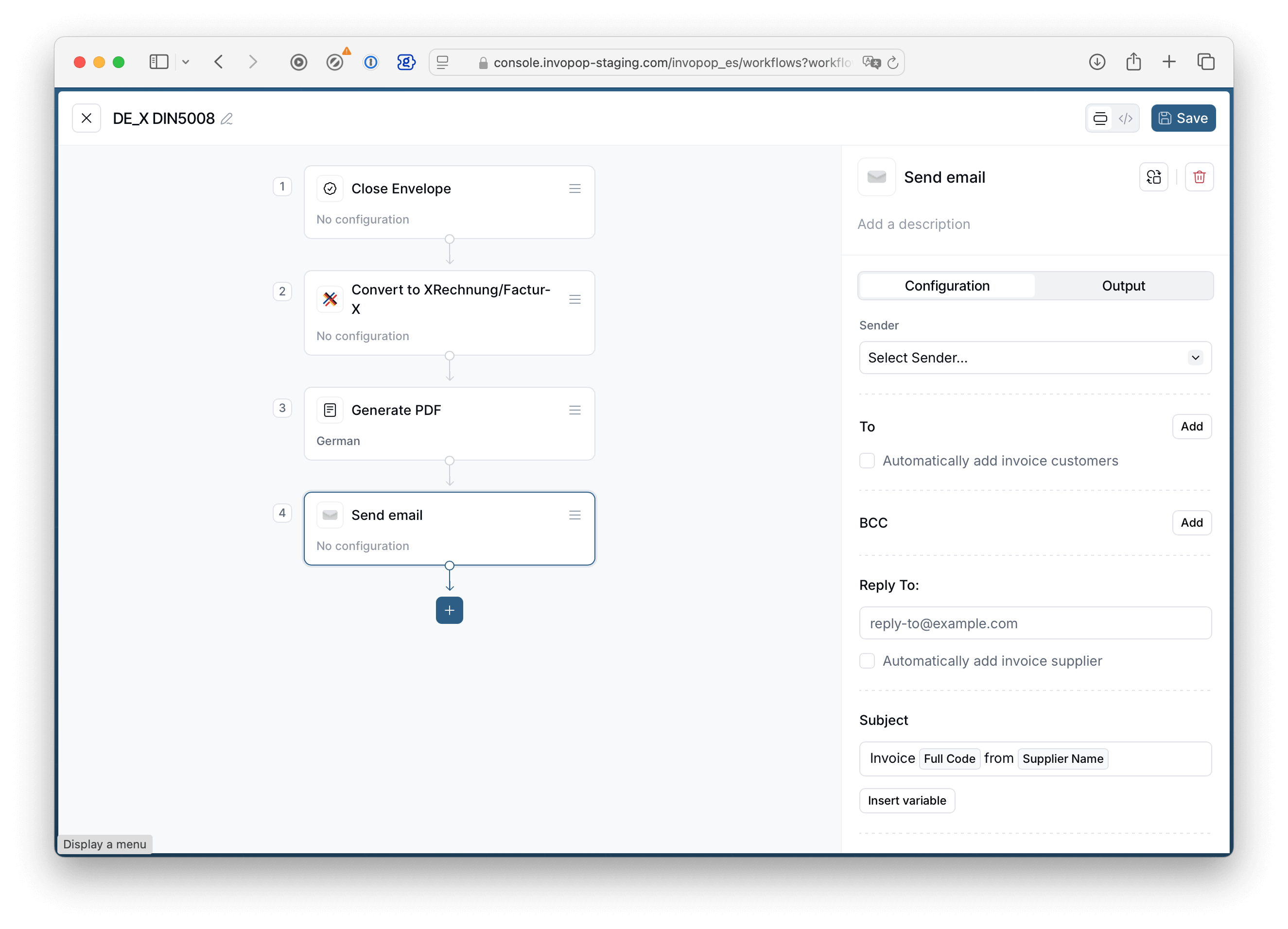The image size is (1288, 929).
Task: Click the Supplier Name variable chip
Action: point(1062,758)
